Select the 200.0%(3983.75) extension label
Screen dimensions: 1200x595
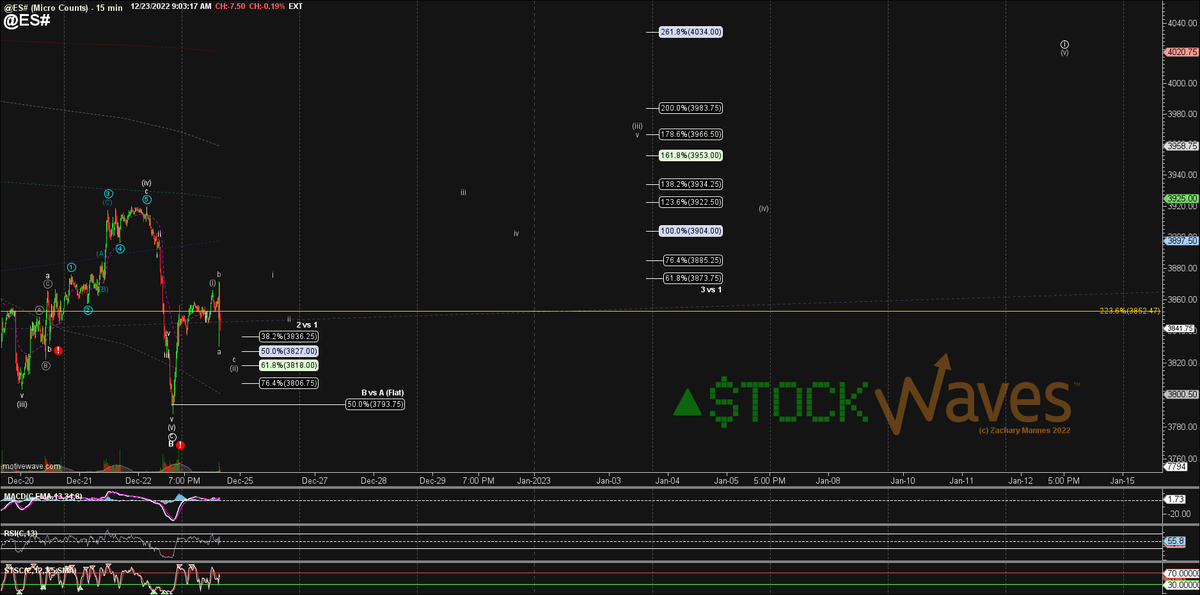click(691, 108)
